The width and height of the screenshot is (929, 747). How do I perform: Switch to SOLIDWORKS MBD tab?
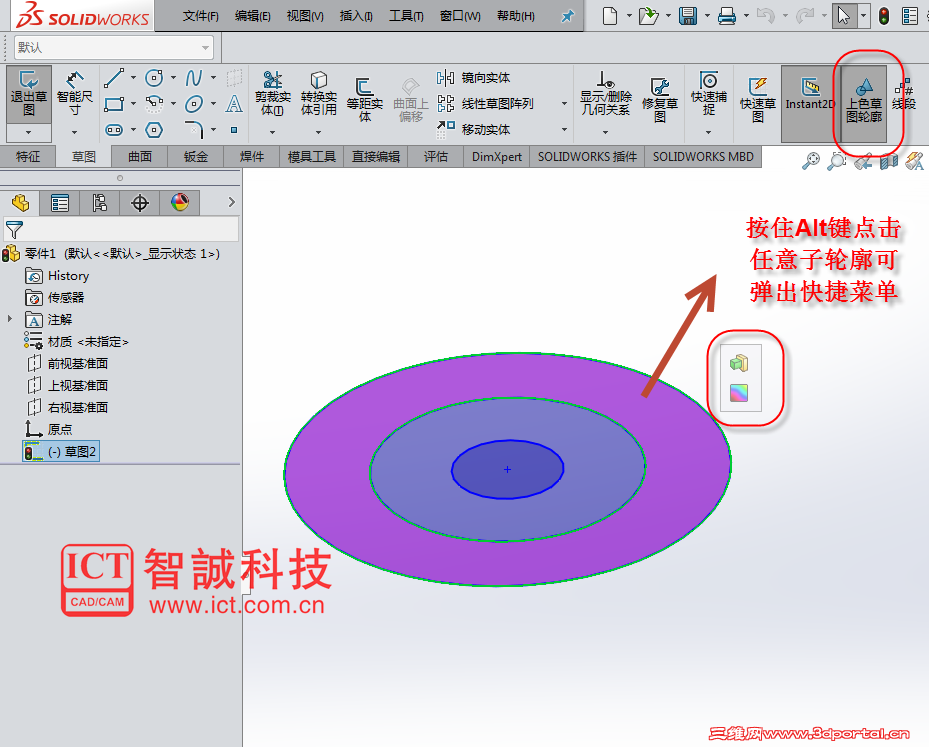tap(703, 157)
